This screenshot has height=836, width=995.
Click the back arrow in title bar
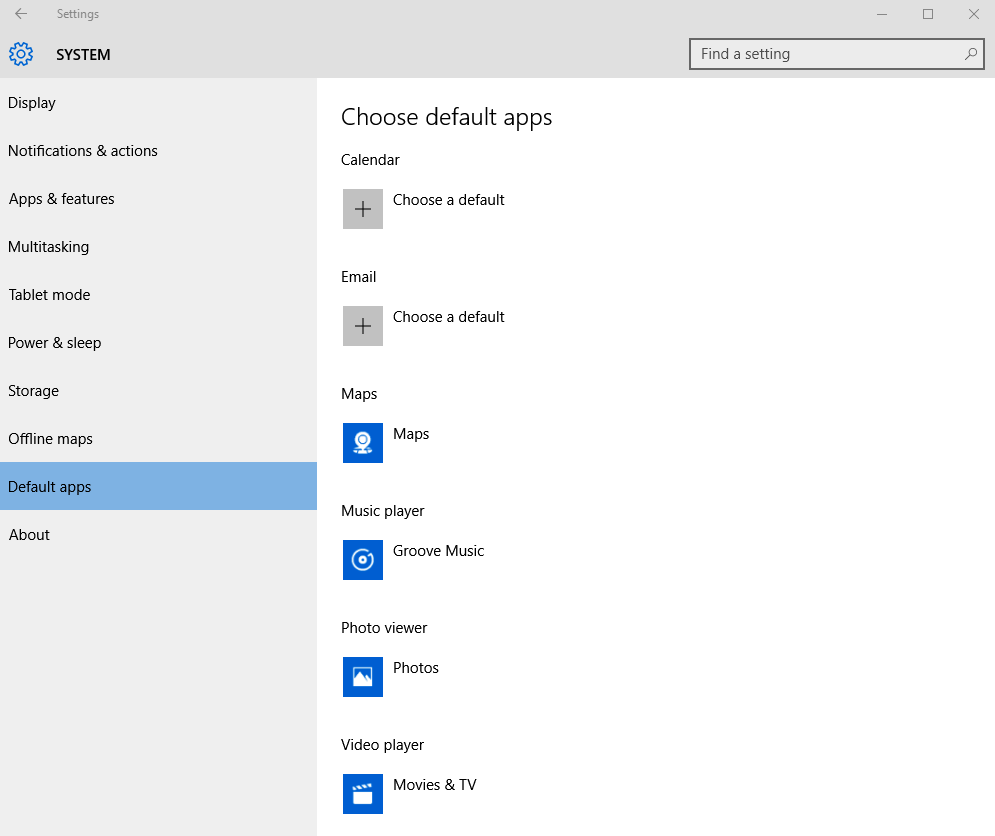click(21, 14)
